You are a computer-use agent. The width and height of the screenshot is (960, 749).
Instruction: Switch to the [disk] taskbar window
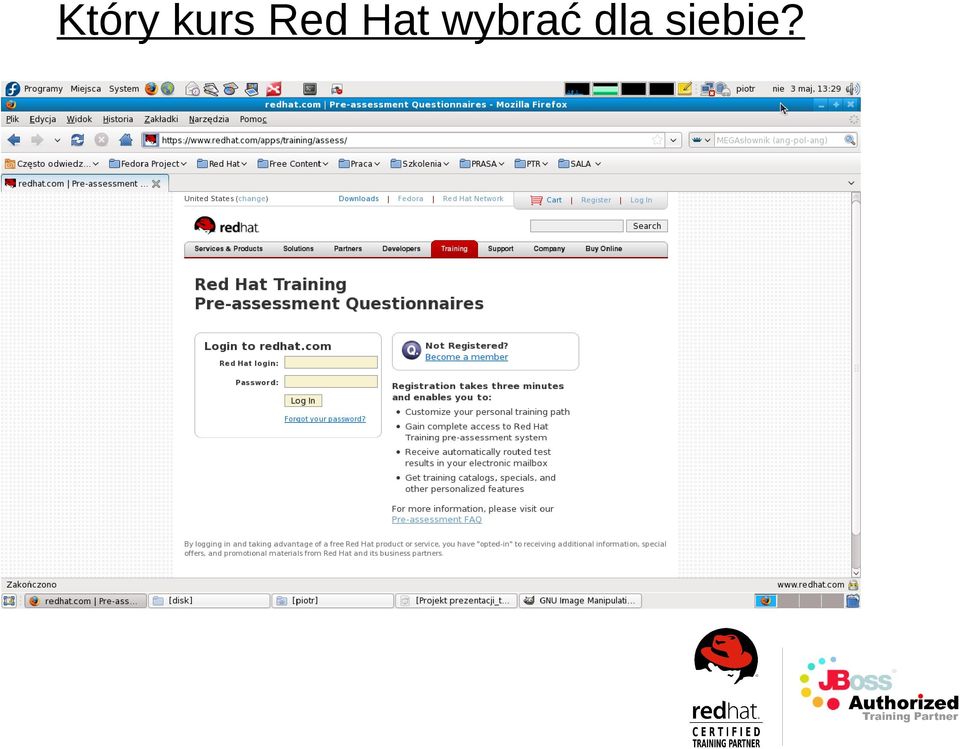tap(209, 601)
